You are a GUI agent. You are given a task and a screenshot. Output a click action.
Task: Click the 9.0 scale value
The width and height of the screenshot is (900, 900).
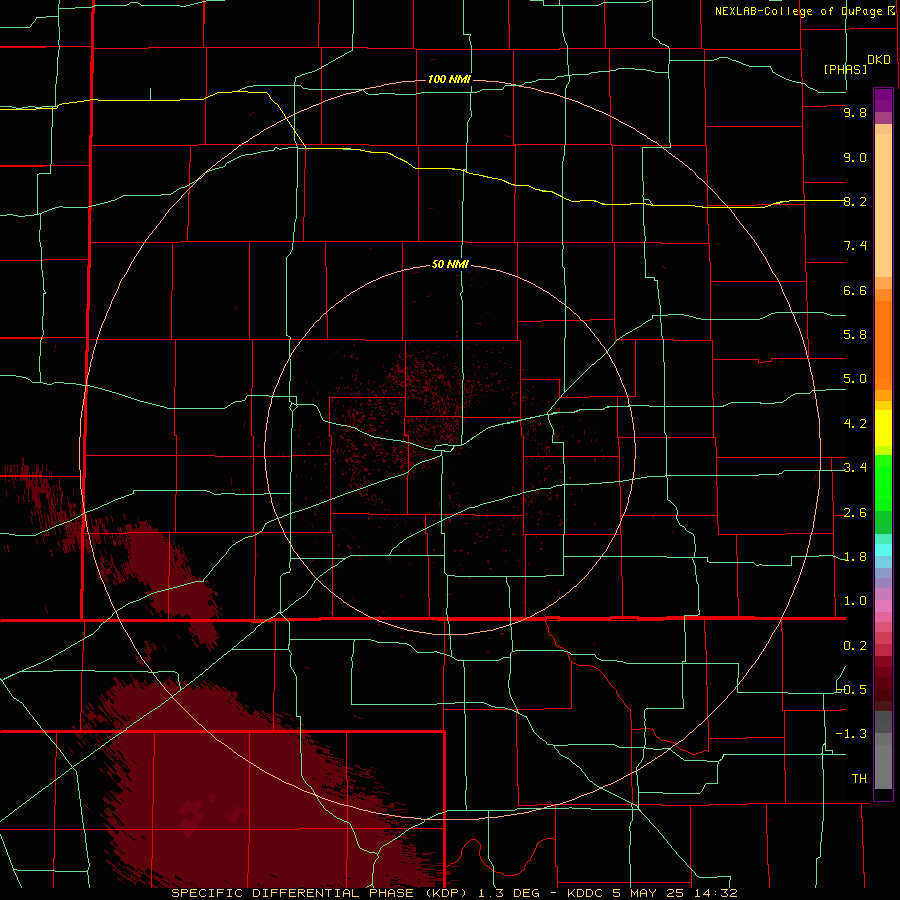tap(855, 157)
